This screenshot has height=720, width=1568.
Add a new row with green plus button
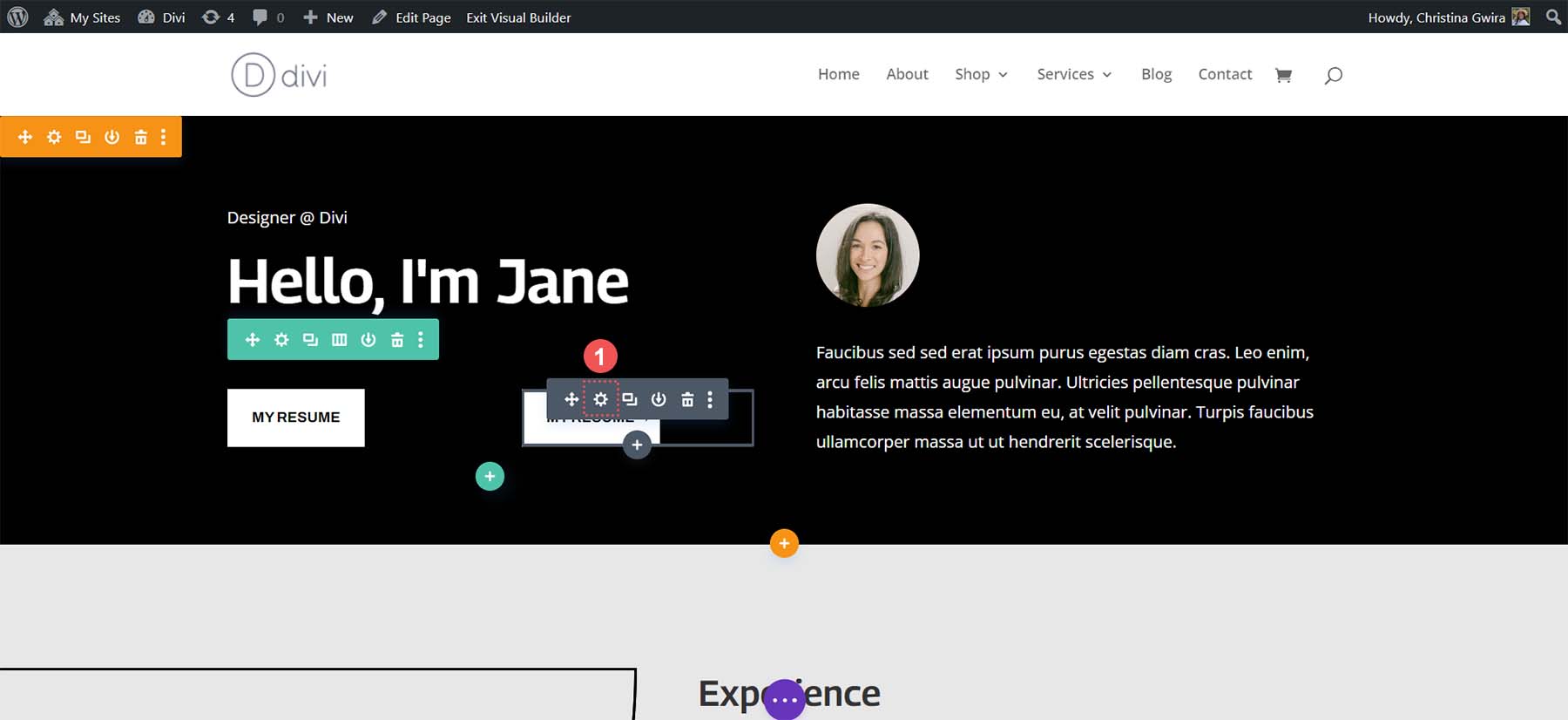[490, 476]
